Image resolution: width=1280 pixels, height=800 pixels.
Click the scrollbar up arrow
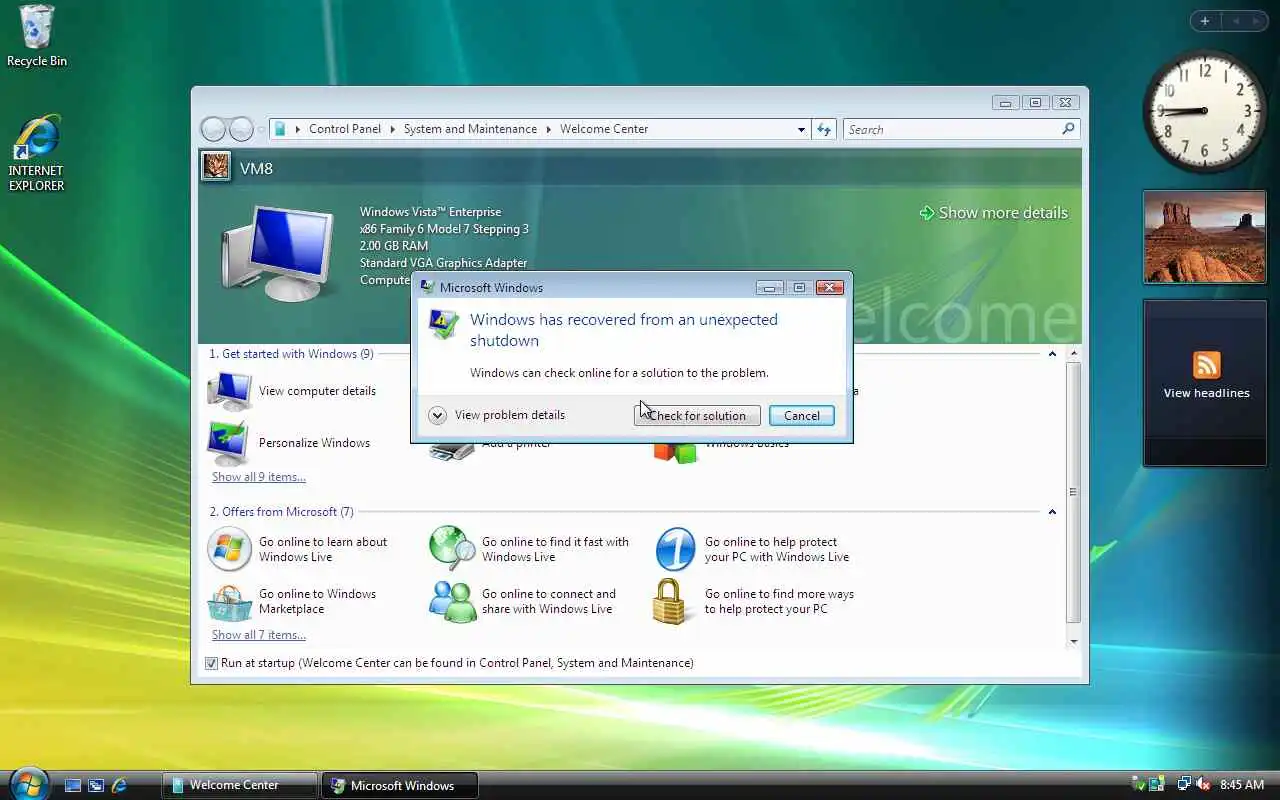[x=1073, y=354]
